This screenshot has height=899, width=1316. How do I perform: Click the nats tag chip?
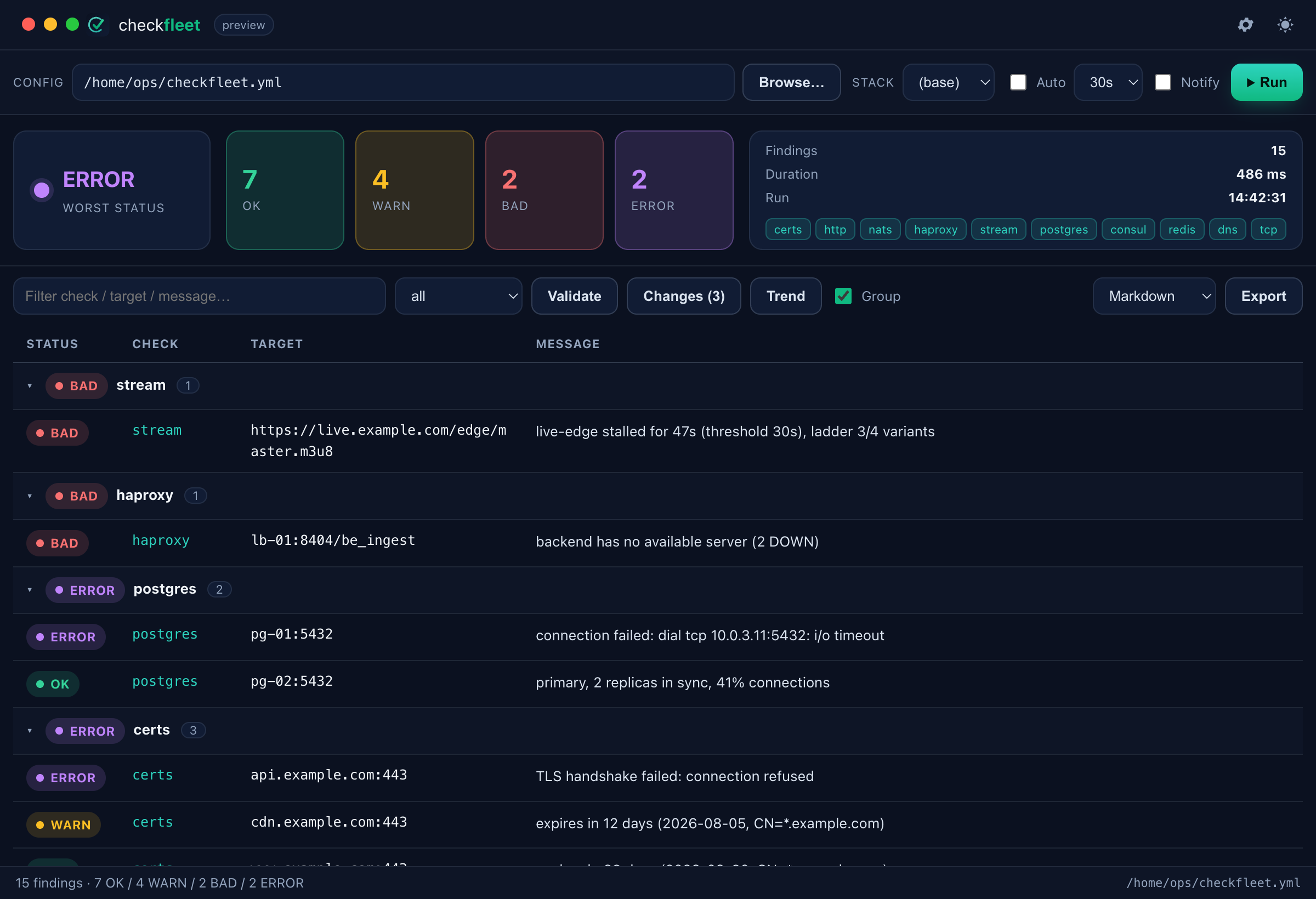(880, 229)
